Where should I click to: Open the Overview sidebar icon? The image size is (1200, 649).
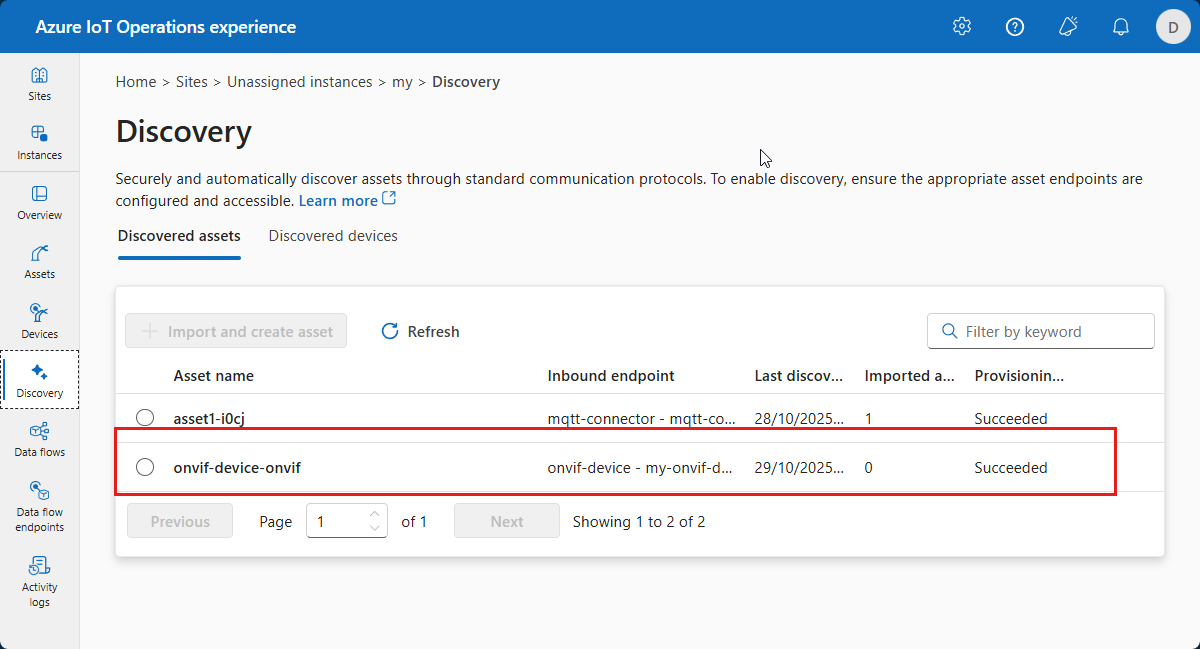click(x=39, y=202)
